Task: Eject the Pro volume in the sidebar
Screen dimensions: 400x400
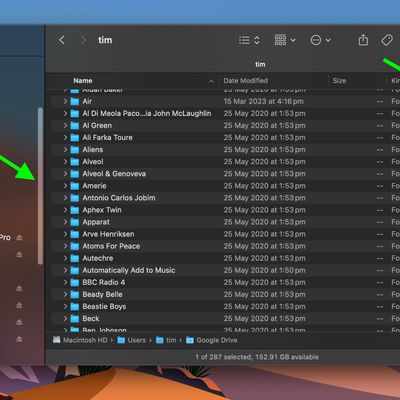Action: tap(19, 238)
